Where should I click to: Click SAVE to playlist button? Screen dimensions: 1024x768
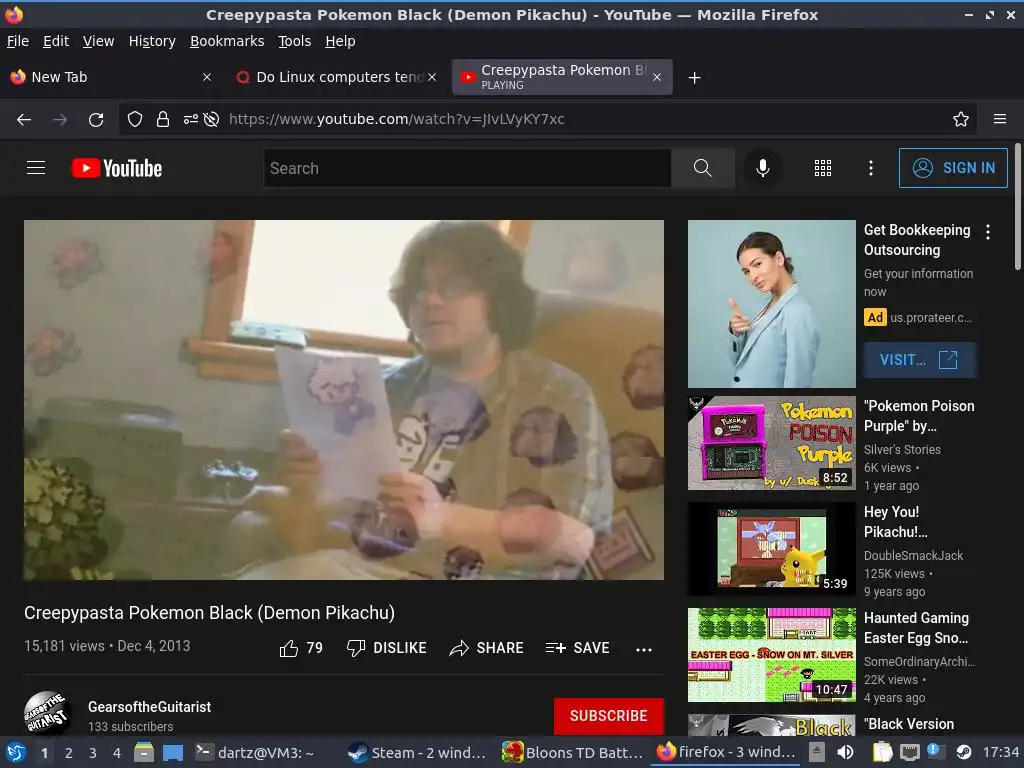coord(577,648)
